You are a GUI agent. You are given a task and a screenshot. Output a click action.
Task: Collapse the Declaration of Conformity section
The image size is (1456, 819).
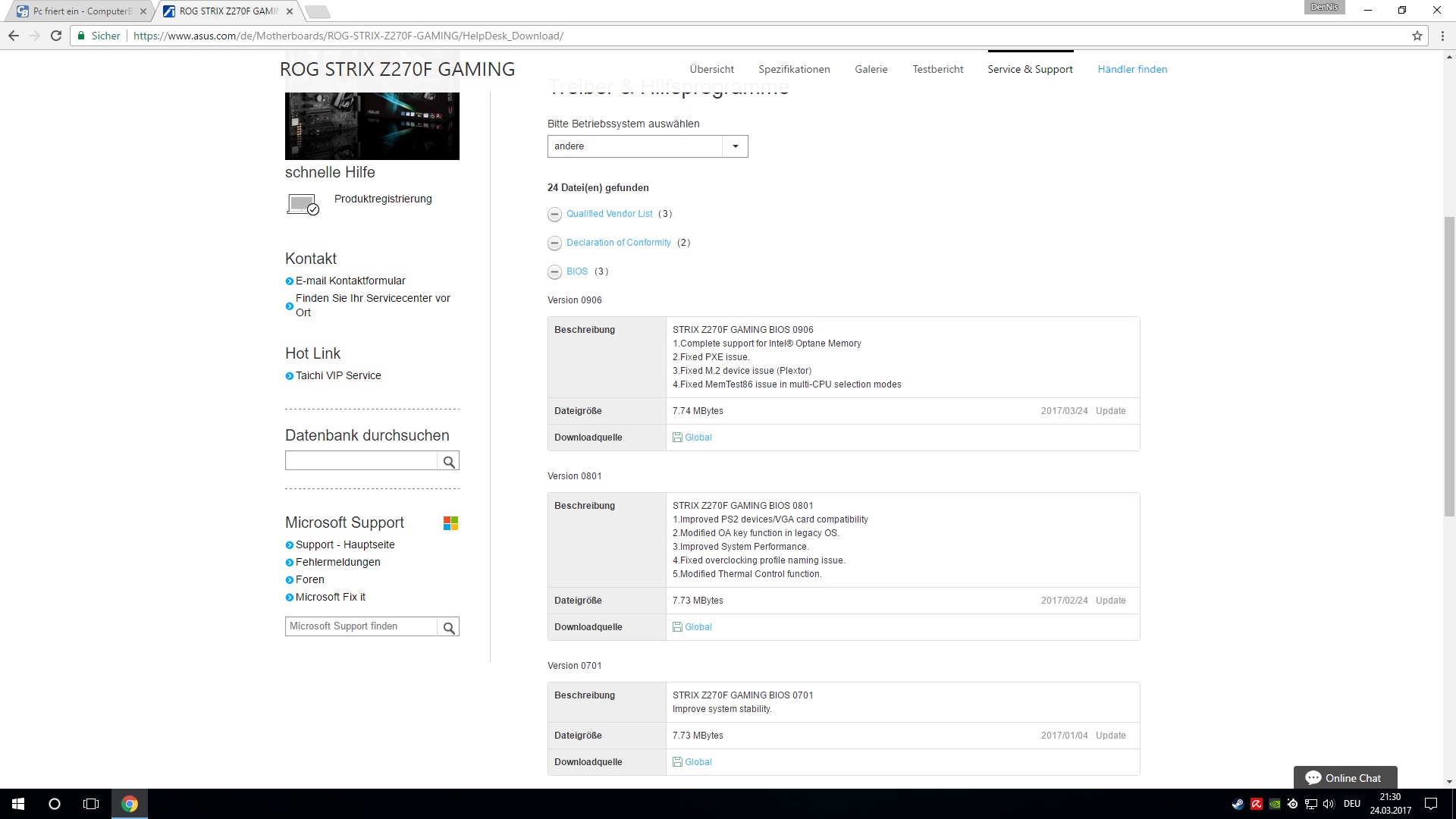(x=554, y=243)
